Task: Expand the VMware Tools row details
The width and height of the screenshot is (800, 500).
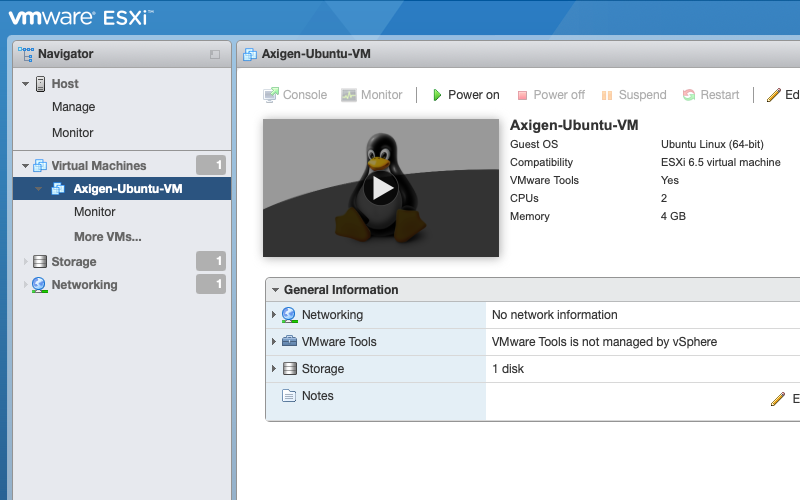Action: click(273, 341)
